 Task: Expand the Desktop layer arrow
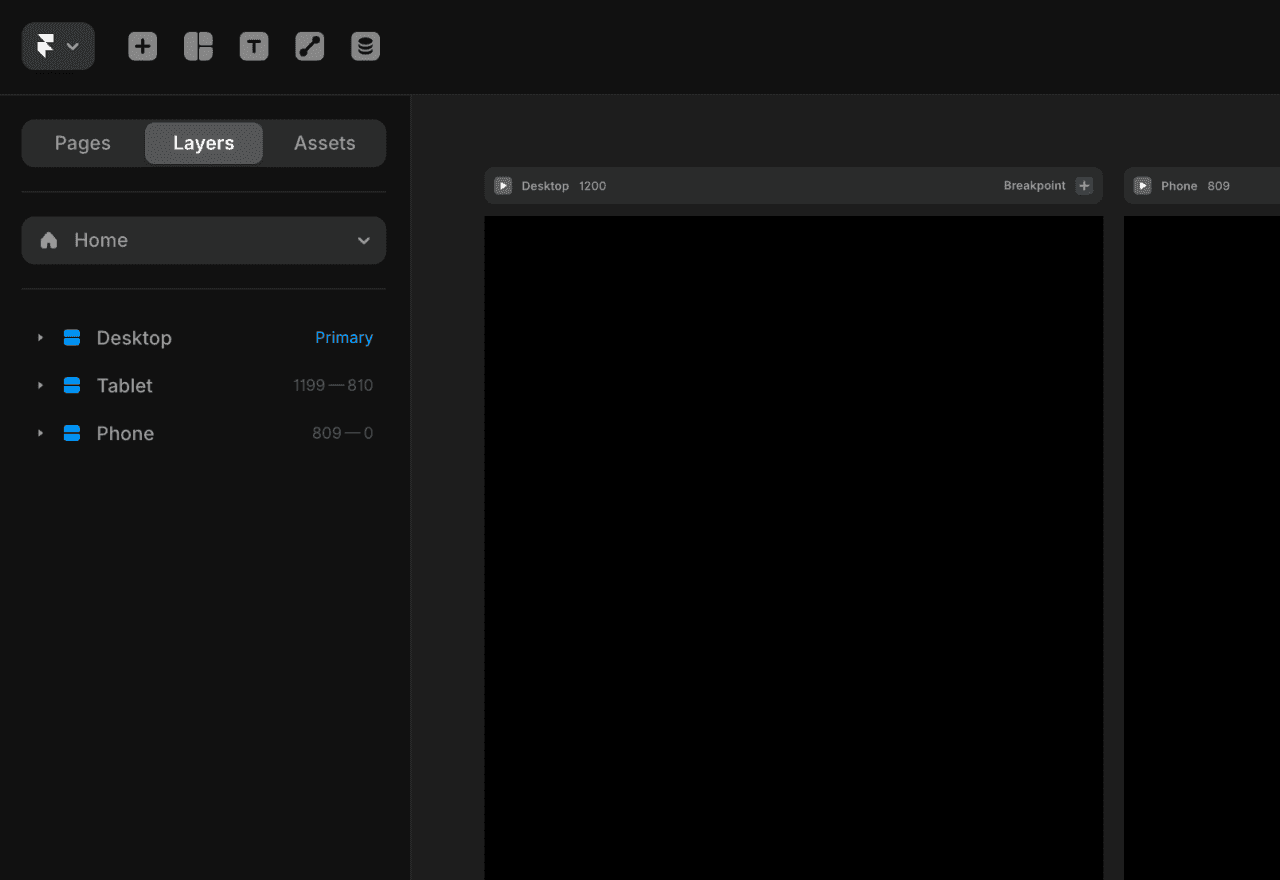(x=40, y=338)
